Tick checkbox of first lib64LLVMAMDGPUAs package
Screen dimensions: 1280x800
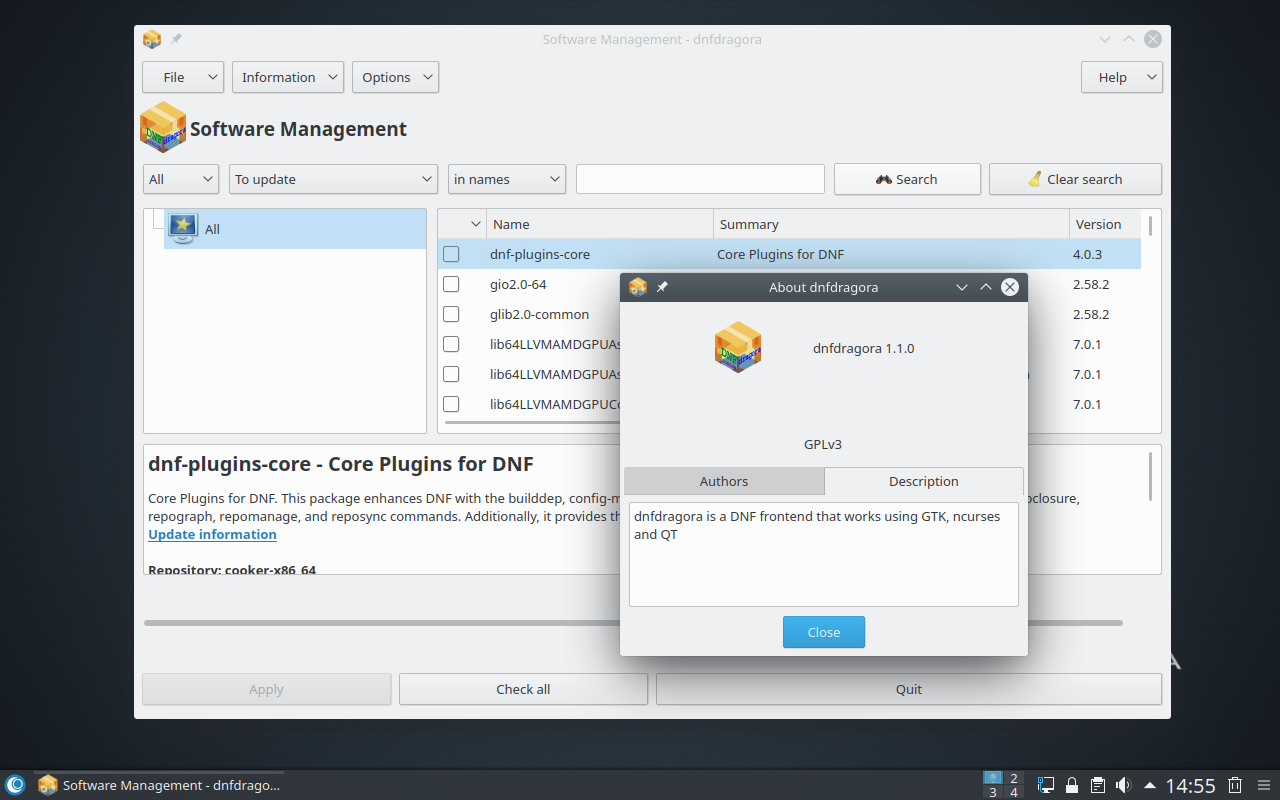click(451, 344)
